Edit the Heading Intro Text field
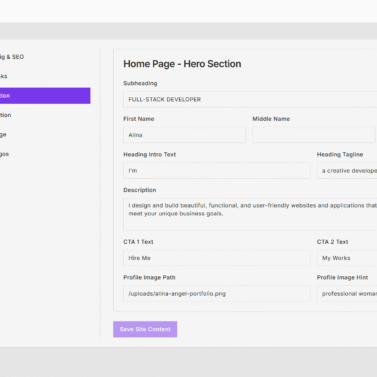This screenshot has height=377, width=377. click(x=217, y=171)
